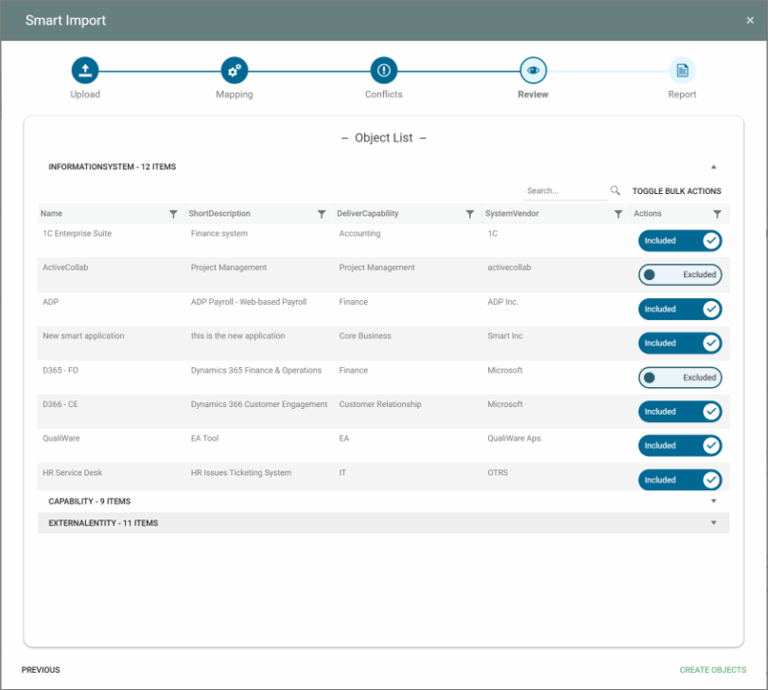Image resolution: width=768 pixels, height=690 pixels.
Task: Expand the Capability - 9 Items section
Action: pos(713,501)
